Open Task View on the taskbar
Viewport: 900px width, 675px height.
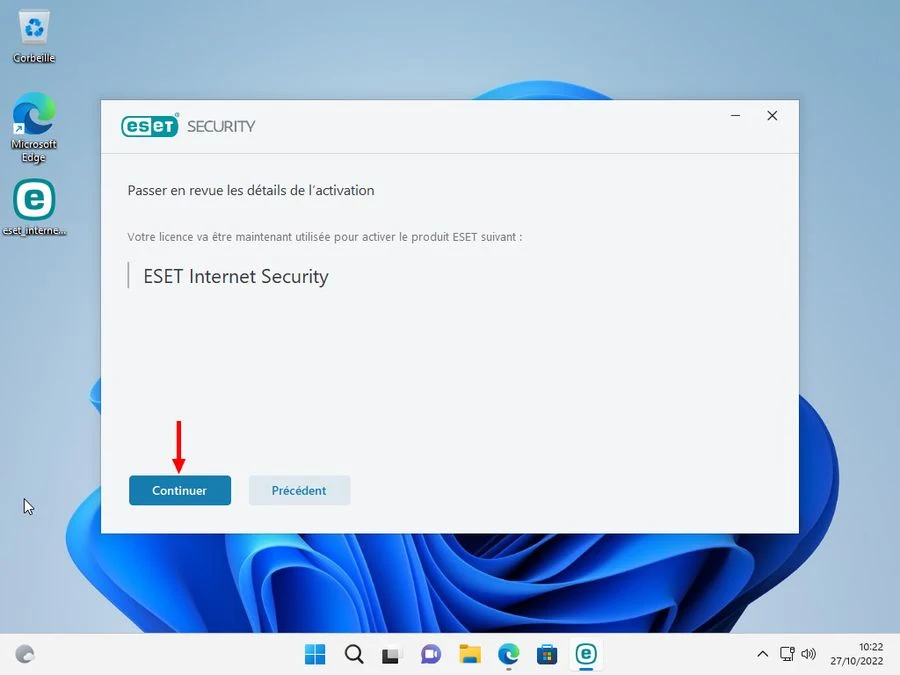coord(391,654)
